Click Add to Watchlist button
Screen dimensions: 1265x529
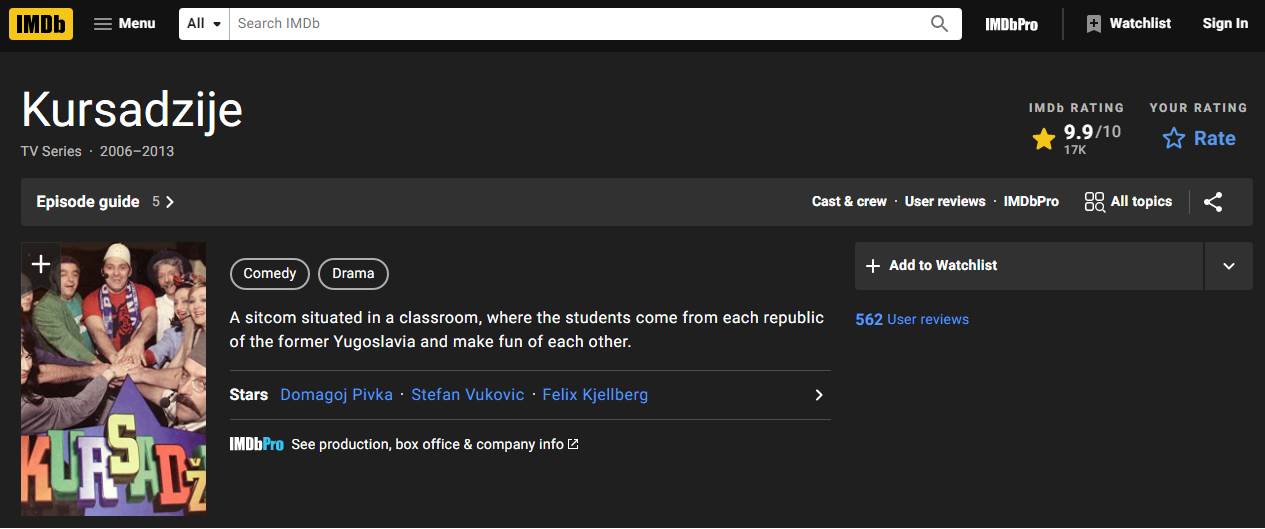[1028, 265]
